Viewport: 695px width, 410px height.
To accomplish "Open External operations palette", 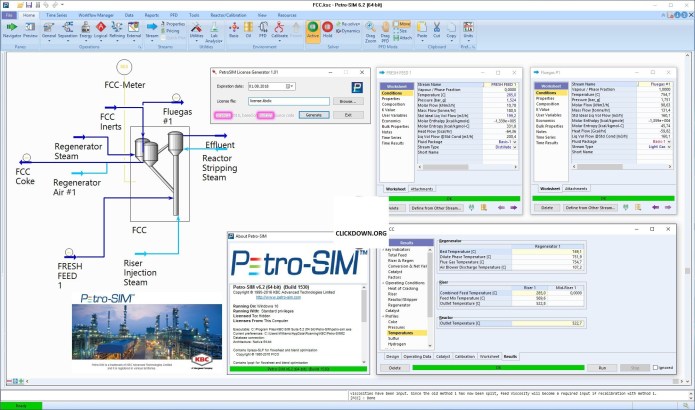I will tap(134, 30).
